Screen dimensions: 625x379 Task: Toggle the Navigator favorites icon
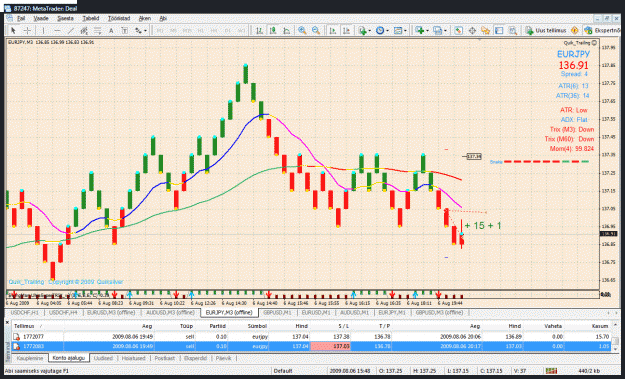click(485, 30)
